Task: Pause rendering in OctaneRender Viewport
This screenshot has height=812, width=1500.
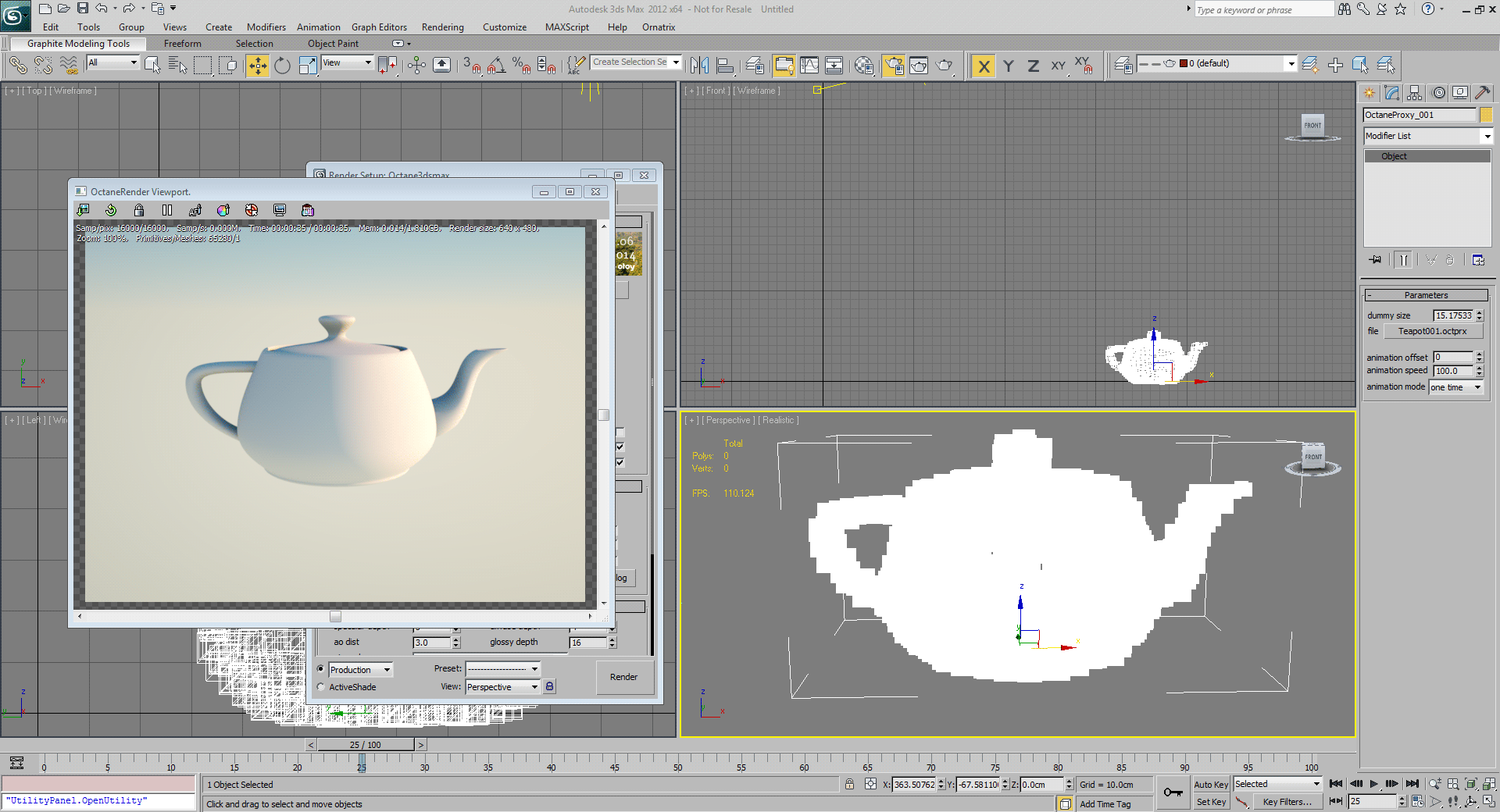Action: 166,210
